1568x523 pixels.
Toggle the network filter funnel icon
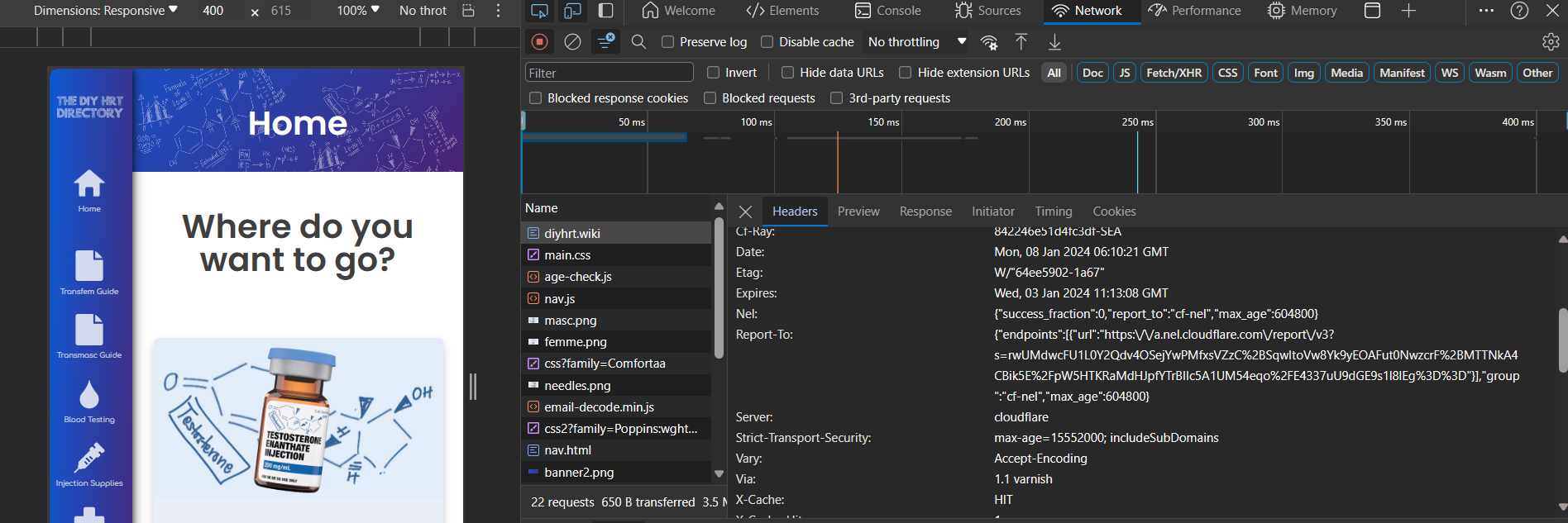coord(606,41)
